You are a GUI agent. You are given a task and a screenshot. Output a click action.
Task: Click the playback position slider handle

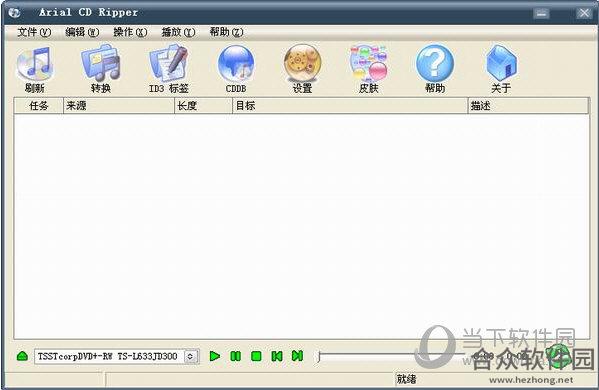point(319,357)
